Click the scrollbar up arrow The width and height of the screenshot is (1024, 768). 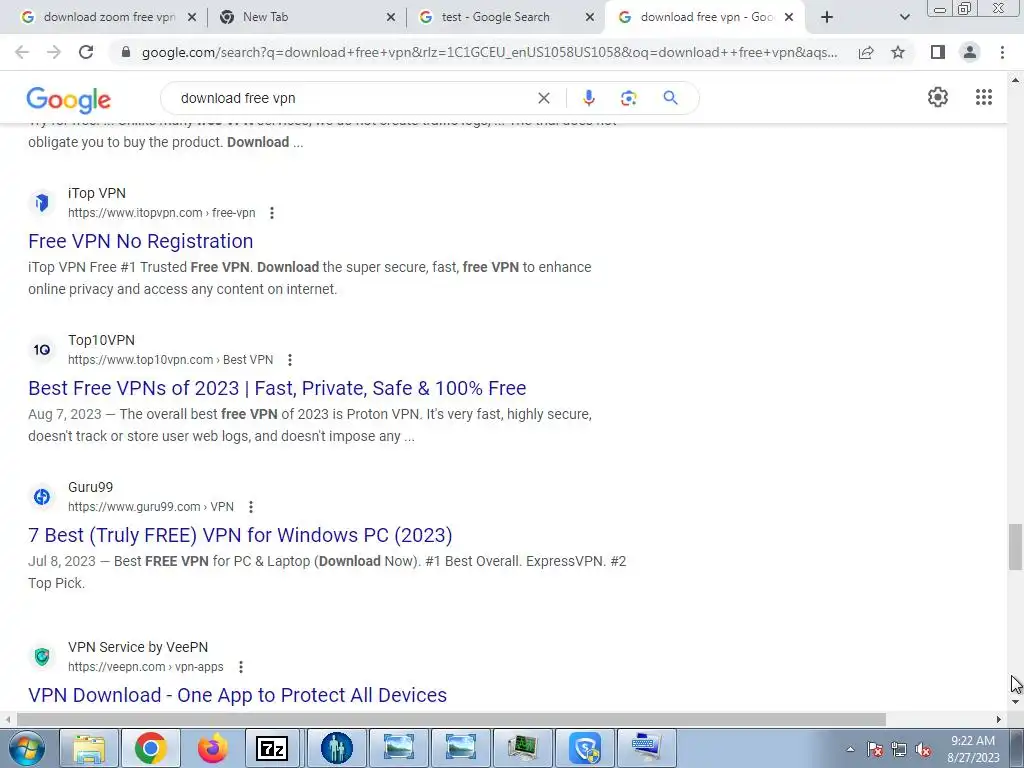[x=1015, y=80]
